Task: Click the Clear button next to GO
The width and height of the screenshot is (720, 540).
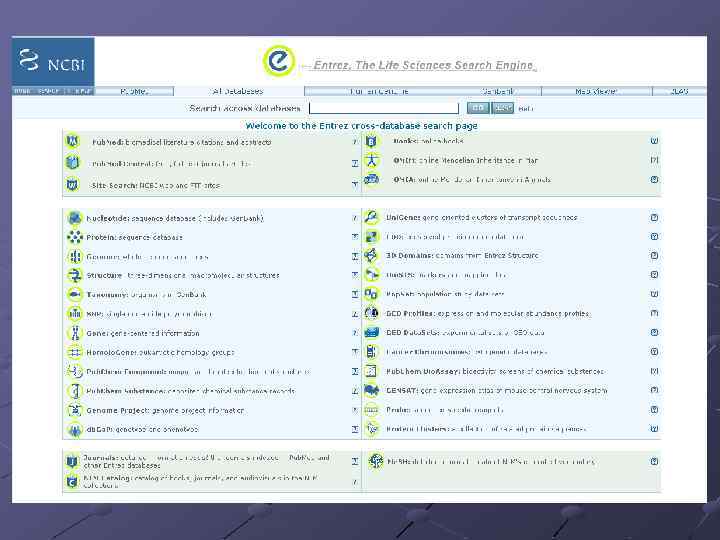Action: pyautogui.click(x=502, y=108)
